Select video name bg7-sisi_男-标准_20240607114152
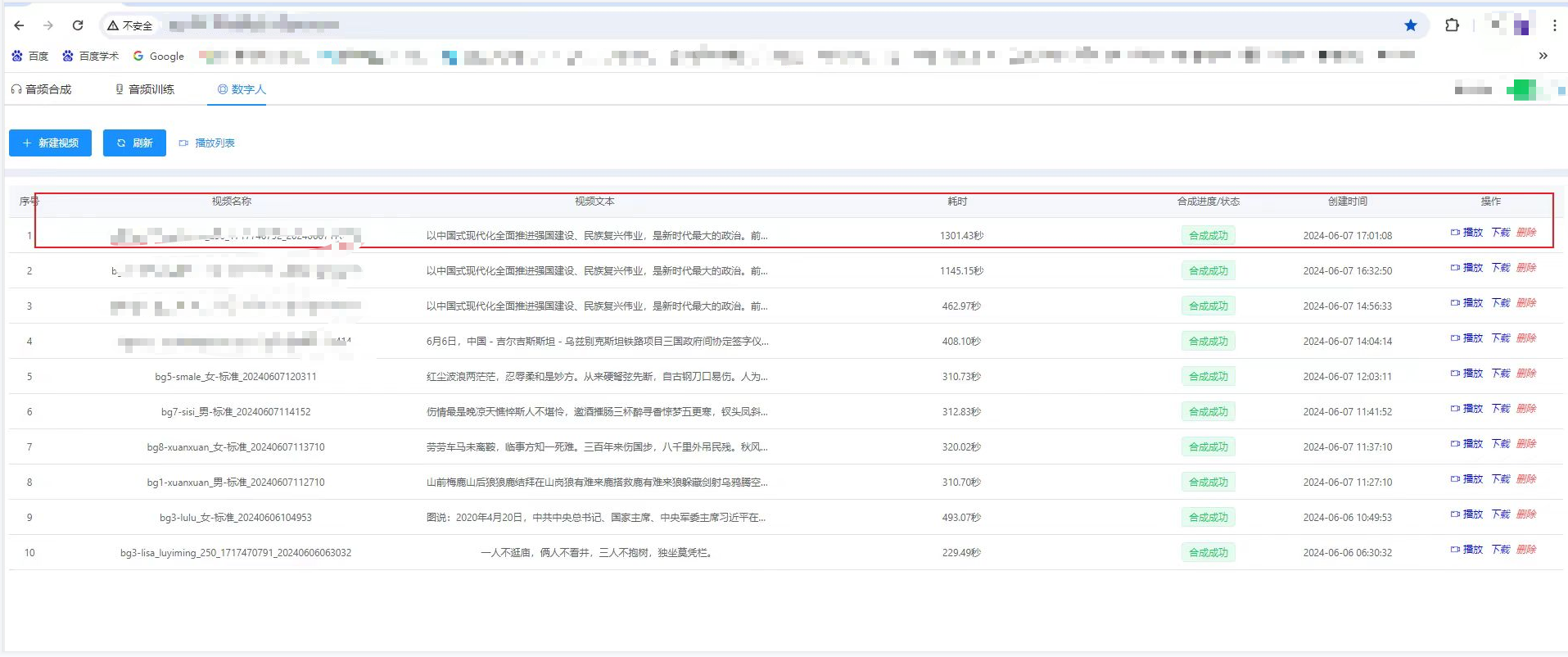Screen dimensions: 1568x657 [x=236, y=412]
